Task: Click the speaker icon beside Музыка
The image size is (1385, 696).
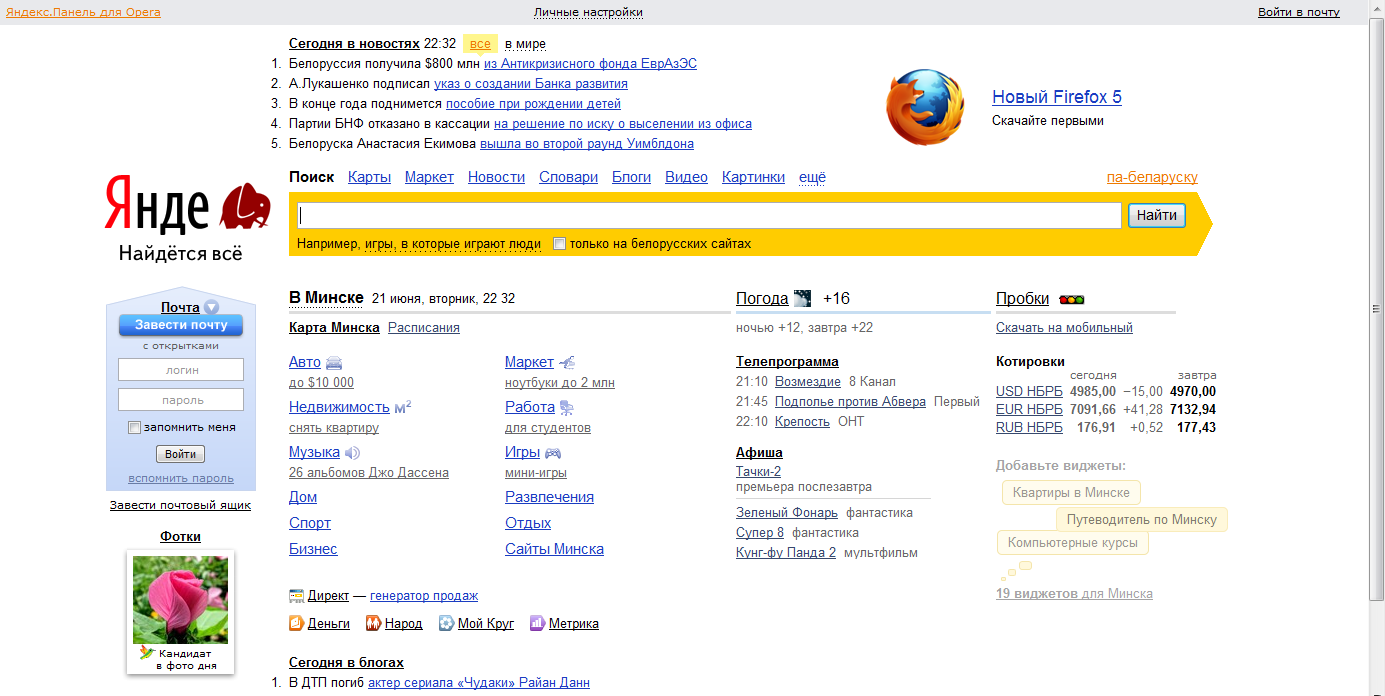Action: (352, 453)
